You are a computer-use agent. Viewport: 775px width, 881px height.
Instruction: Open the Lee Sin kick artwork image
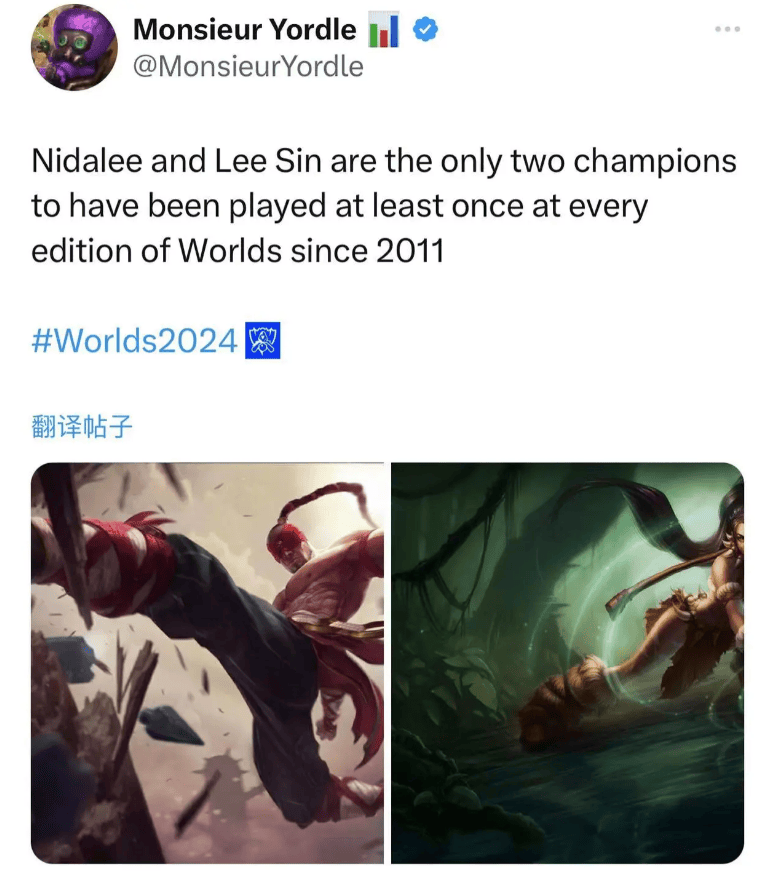207,663
